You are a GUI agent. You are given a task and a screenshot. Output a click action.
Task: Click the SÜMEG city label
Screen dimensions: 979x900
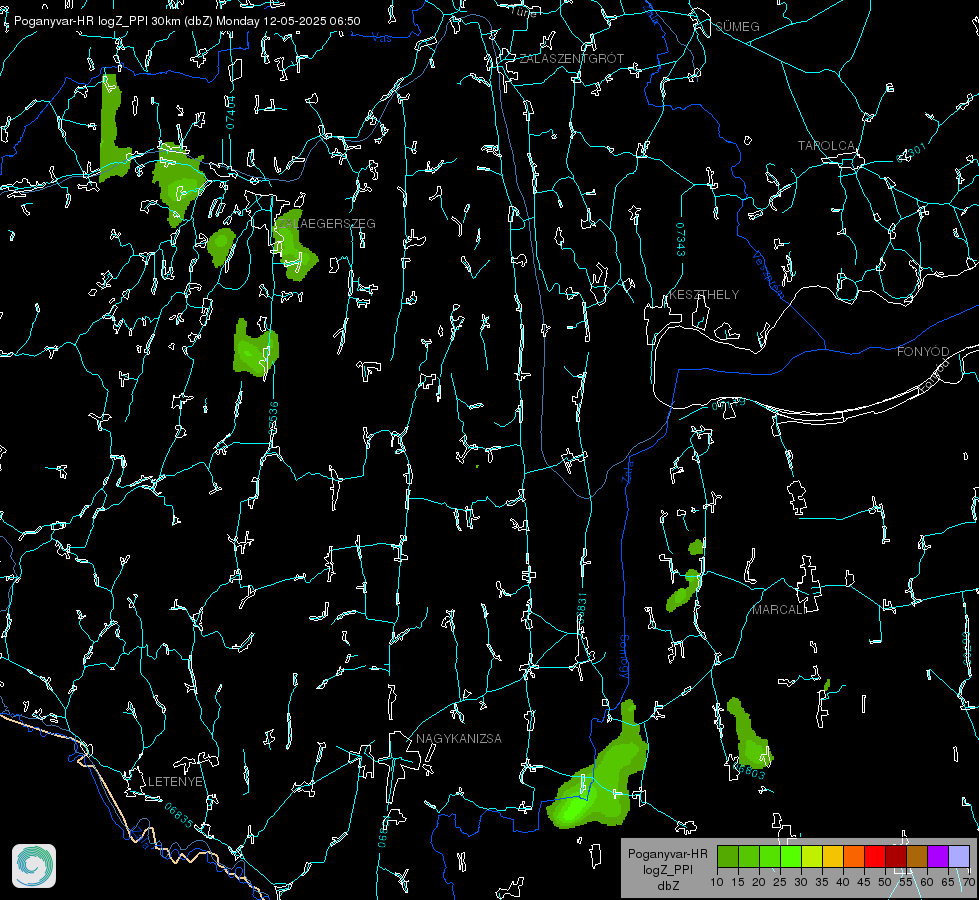pos(737,27)
